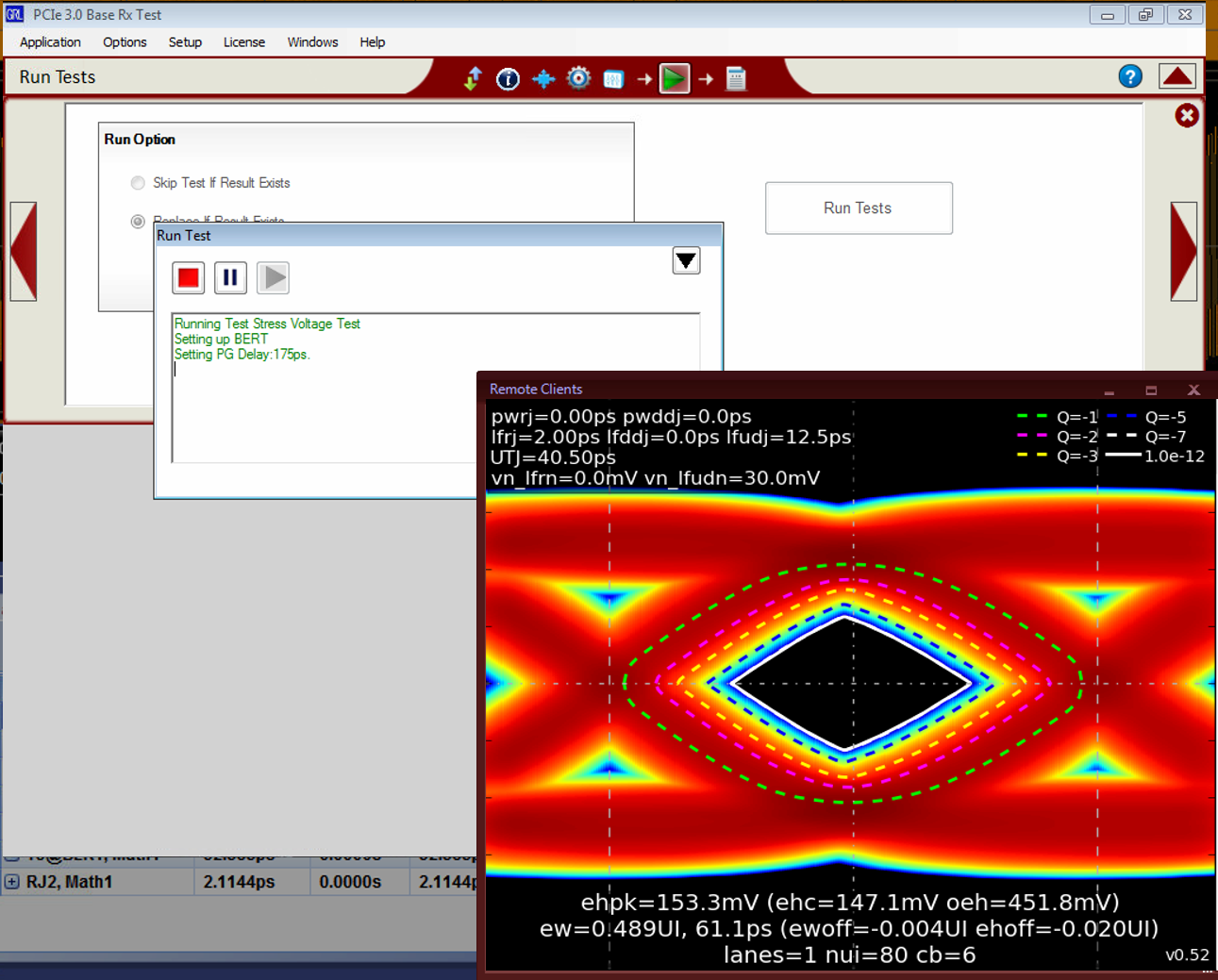Select Skip Test If Result Exists option

click(139, 183)
